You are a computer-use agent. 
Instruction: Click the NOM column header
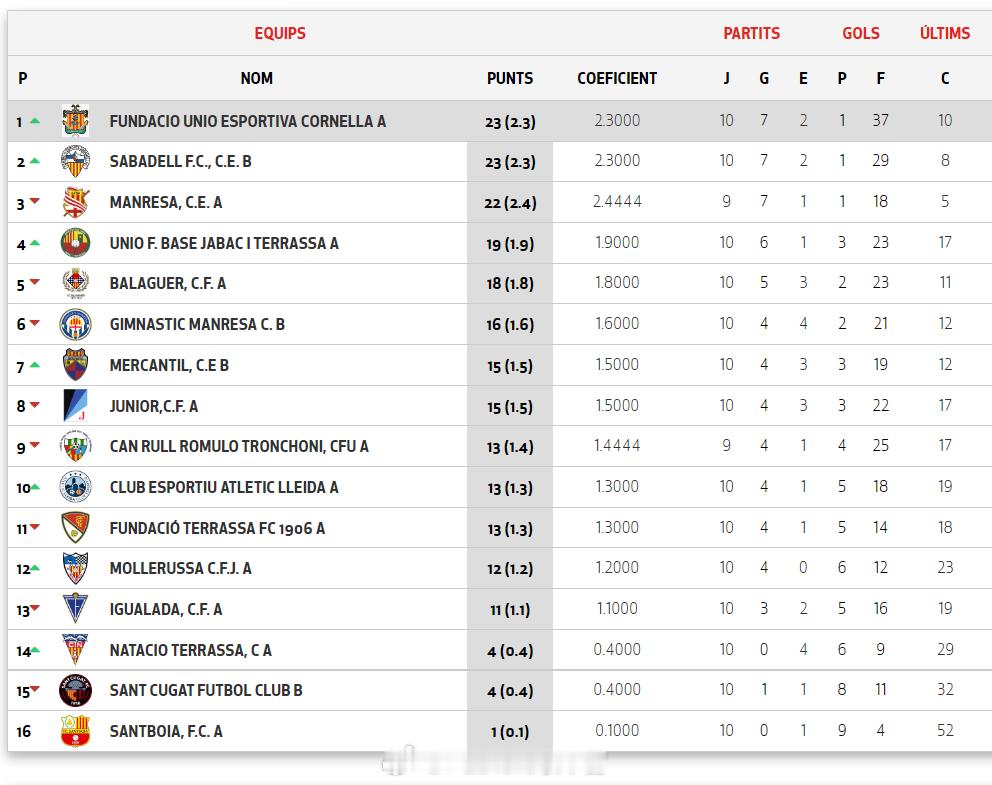coord(256,78)
